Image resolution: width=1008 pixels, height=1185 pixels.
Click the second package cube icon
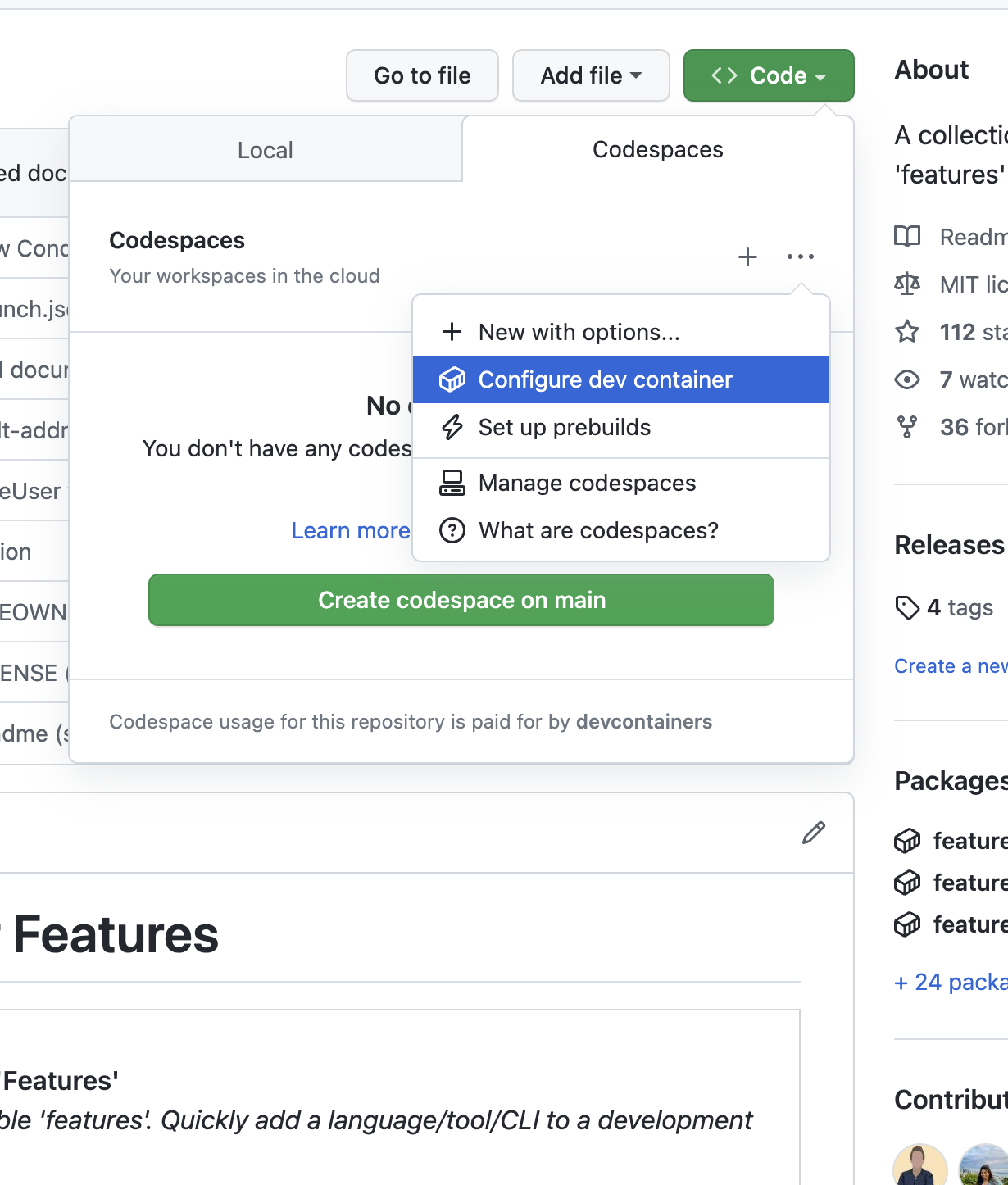pyautogui.click(x=907, y=883)
